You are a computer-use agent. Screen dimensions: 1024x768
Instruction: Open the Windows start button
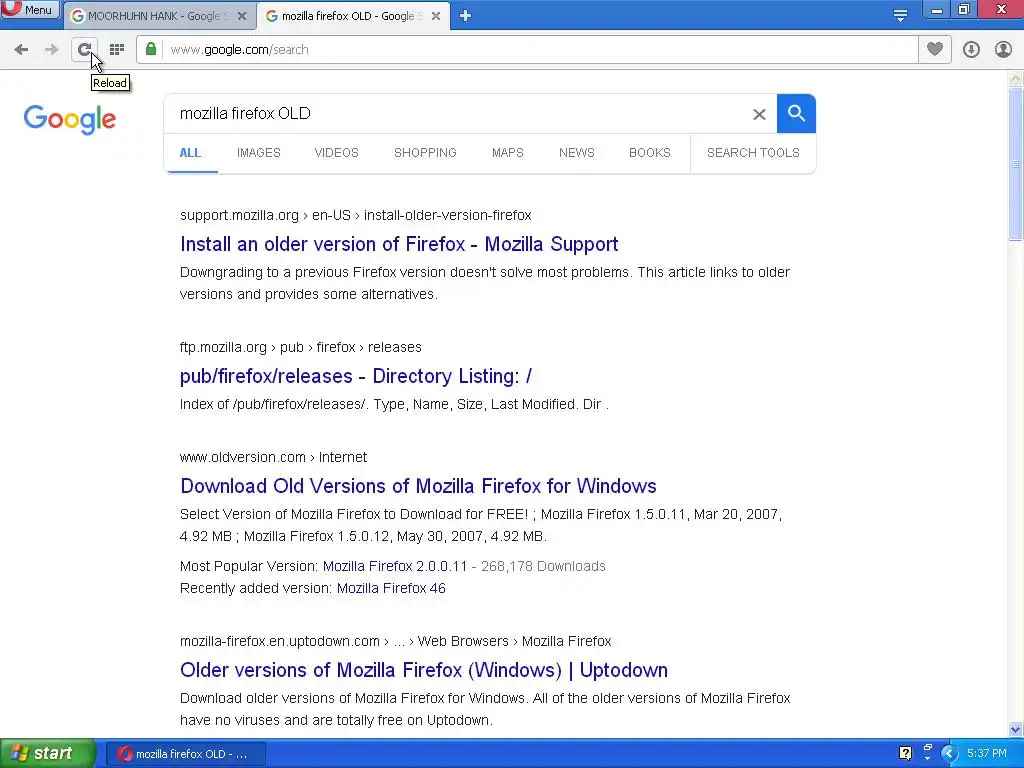tap(47, 754)
